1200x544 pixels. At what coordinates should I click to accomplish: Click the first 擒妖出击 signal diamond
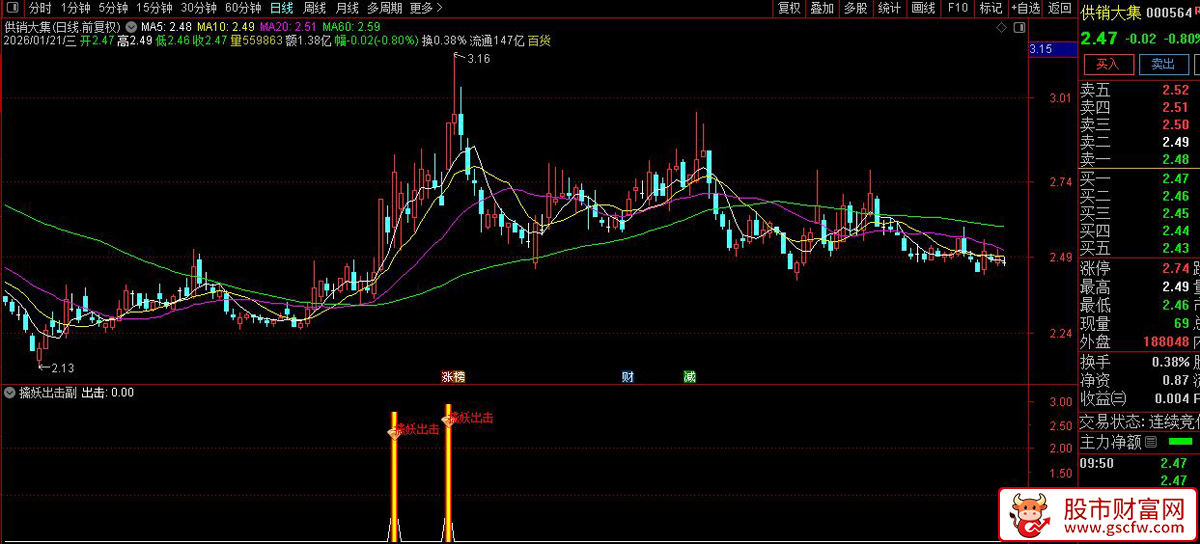[394, 432]
